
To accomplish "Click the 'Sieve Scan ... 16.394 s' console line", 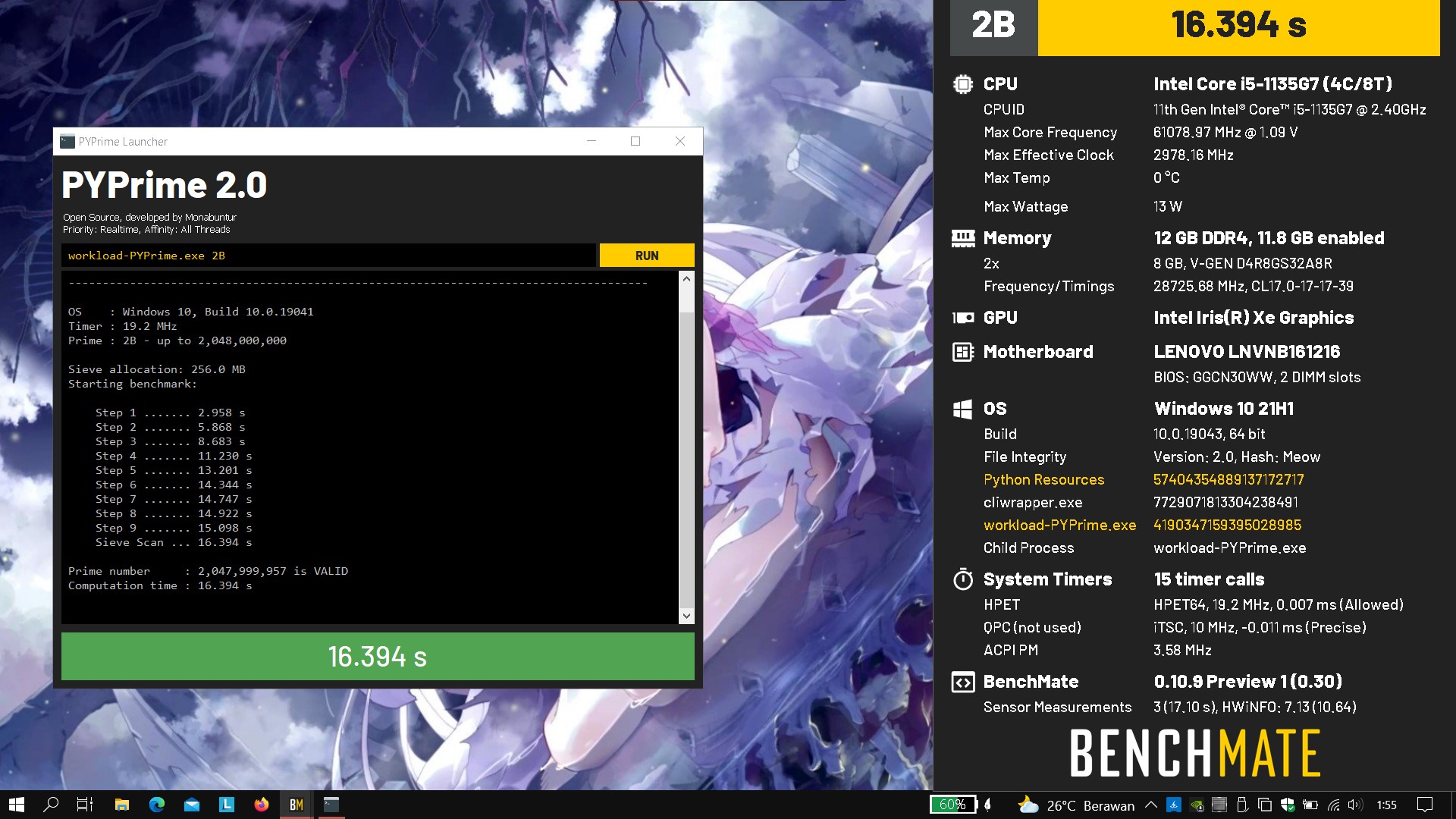I will [x=174, y=542].
